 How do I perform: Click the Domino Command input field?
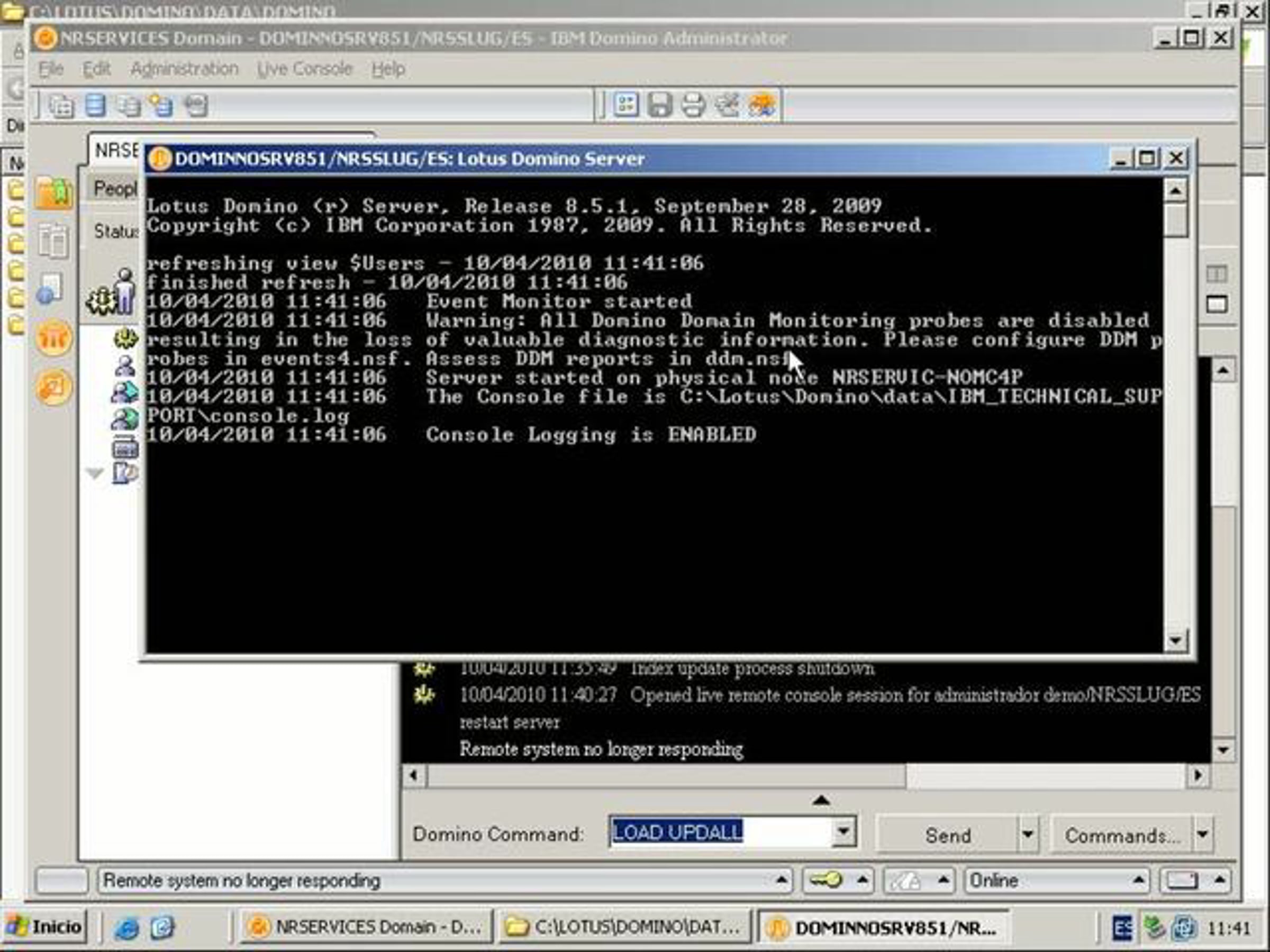coord(721,831)
